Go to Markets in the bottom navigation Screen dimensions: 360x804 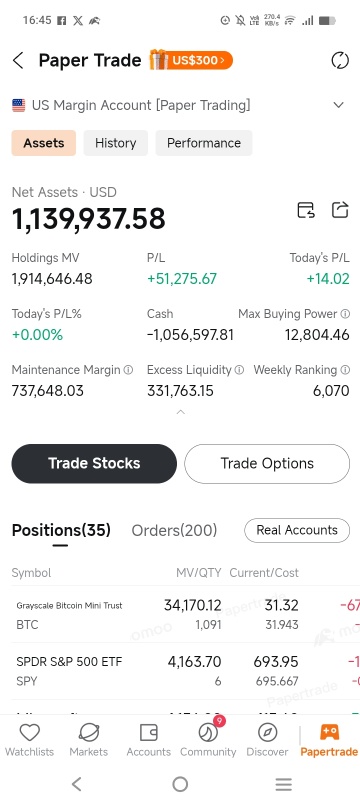click(89, 740)
